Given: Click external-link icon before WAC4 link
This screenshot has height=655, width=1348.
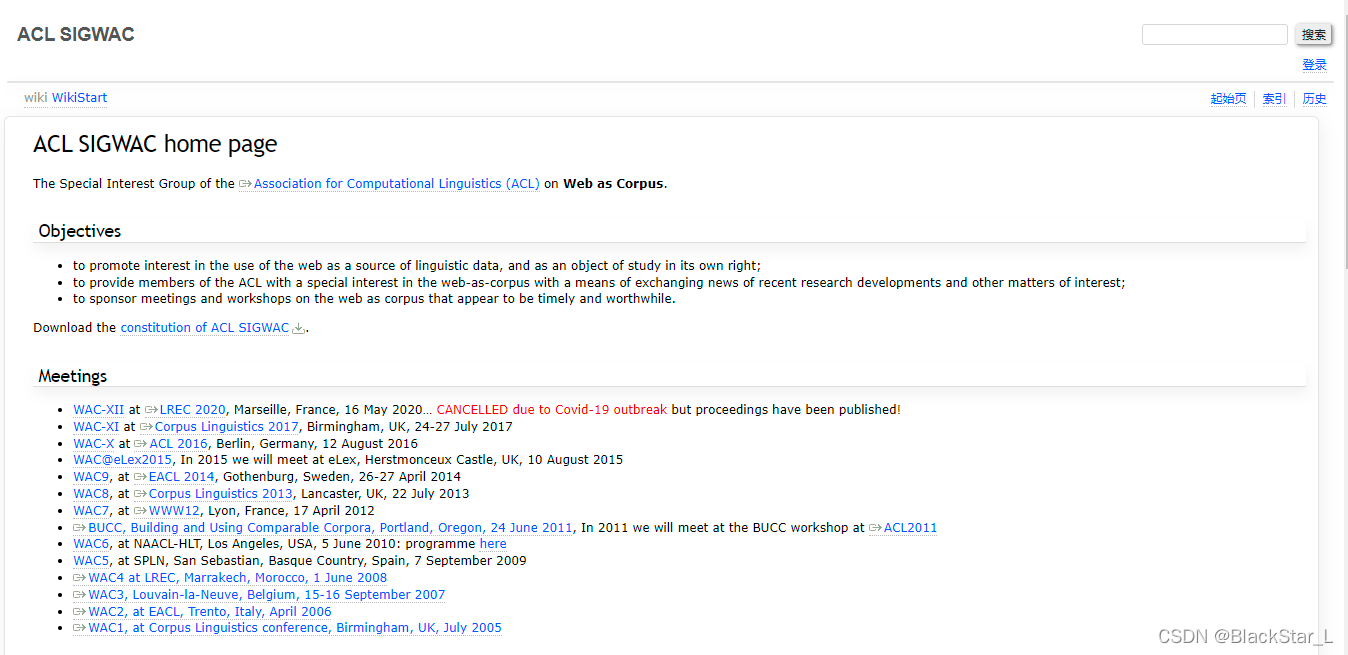Looking at the screenshot, I should (80, 578).
